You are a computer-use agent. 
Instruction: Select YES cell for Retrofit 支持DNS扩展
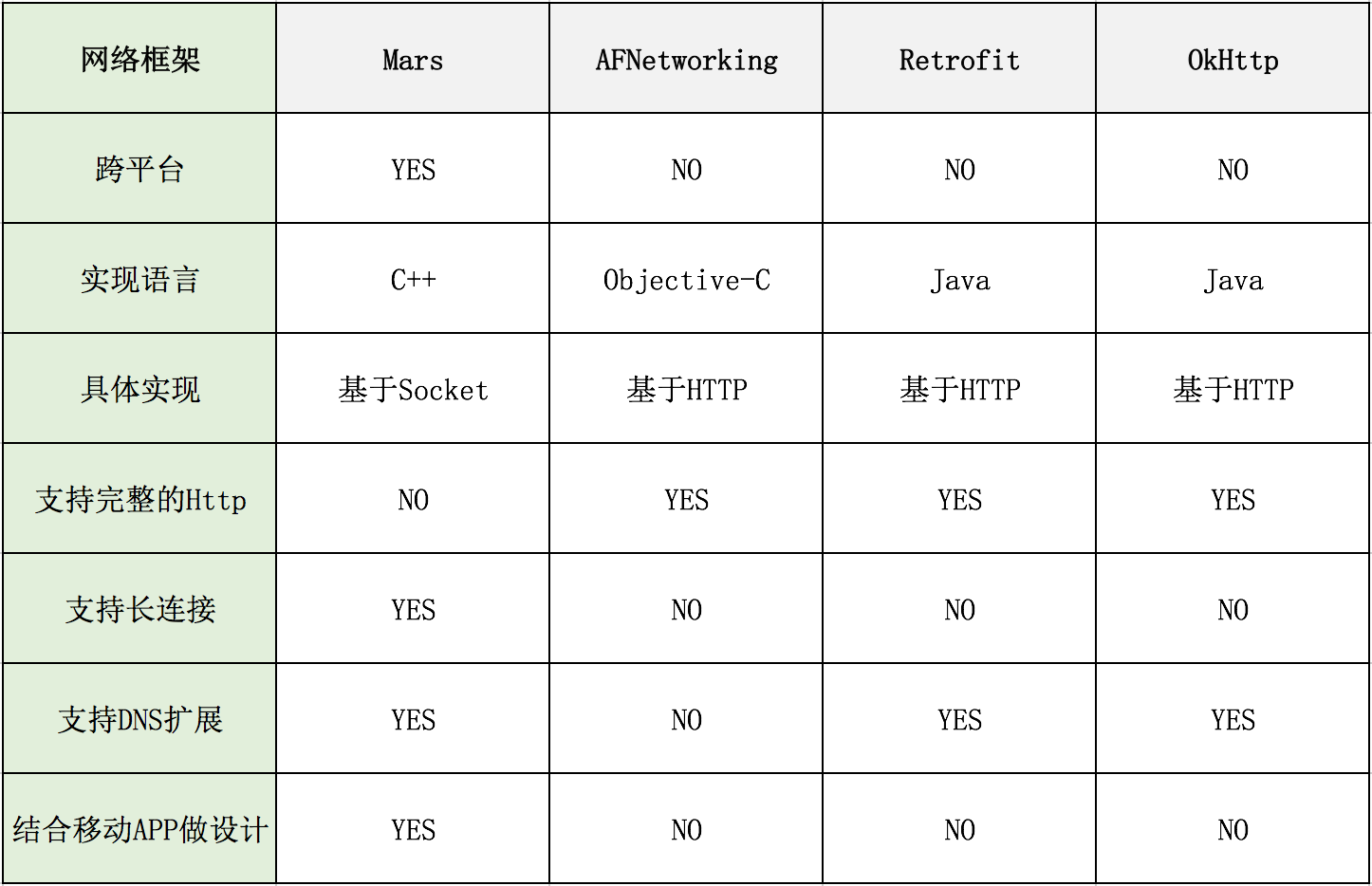(959, 719)
